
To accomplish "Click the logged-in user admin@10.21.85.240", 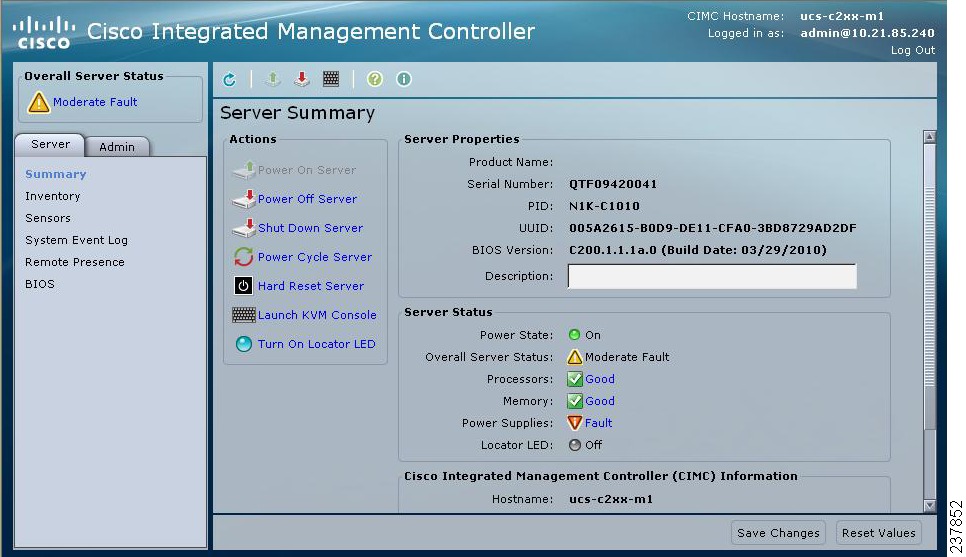I will point(867,33).
